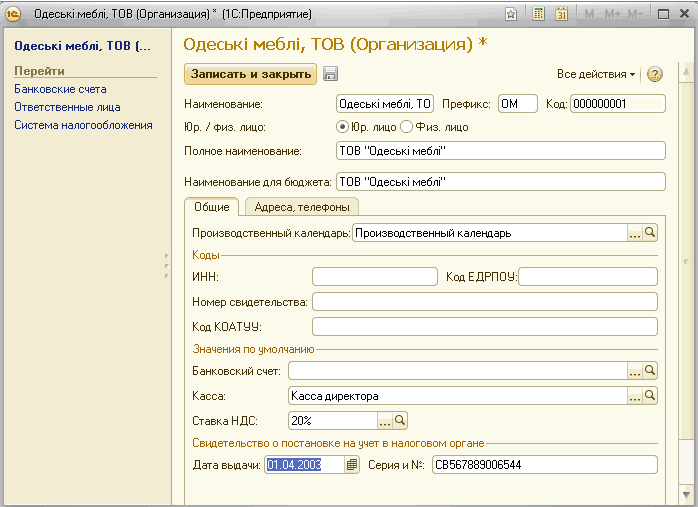Switch to the Общие tab
The height and width of the screenshot is (507, 698).
(x=212, y=207)
